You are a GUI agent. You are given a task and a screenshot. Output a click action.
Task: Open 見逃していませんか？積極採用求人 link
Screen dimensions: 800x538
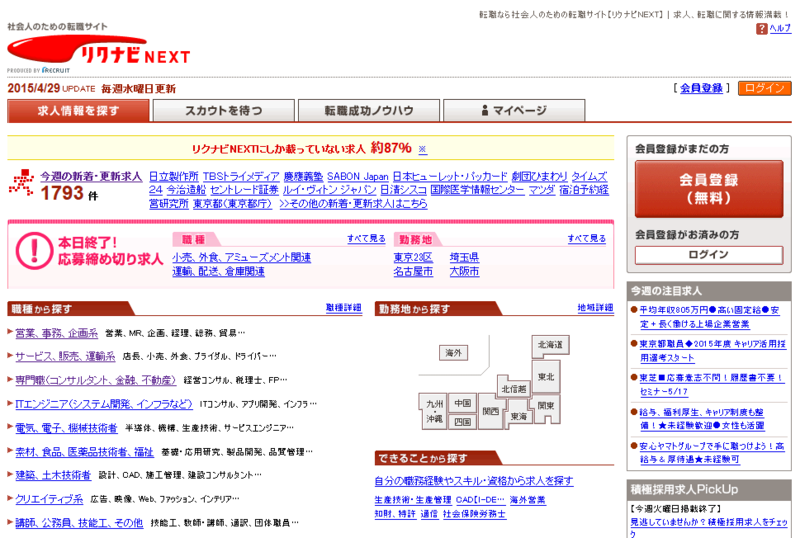[x=709, y=528]
